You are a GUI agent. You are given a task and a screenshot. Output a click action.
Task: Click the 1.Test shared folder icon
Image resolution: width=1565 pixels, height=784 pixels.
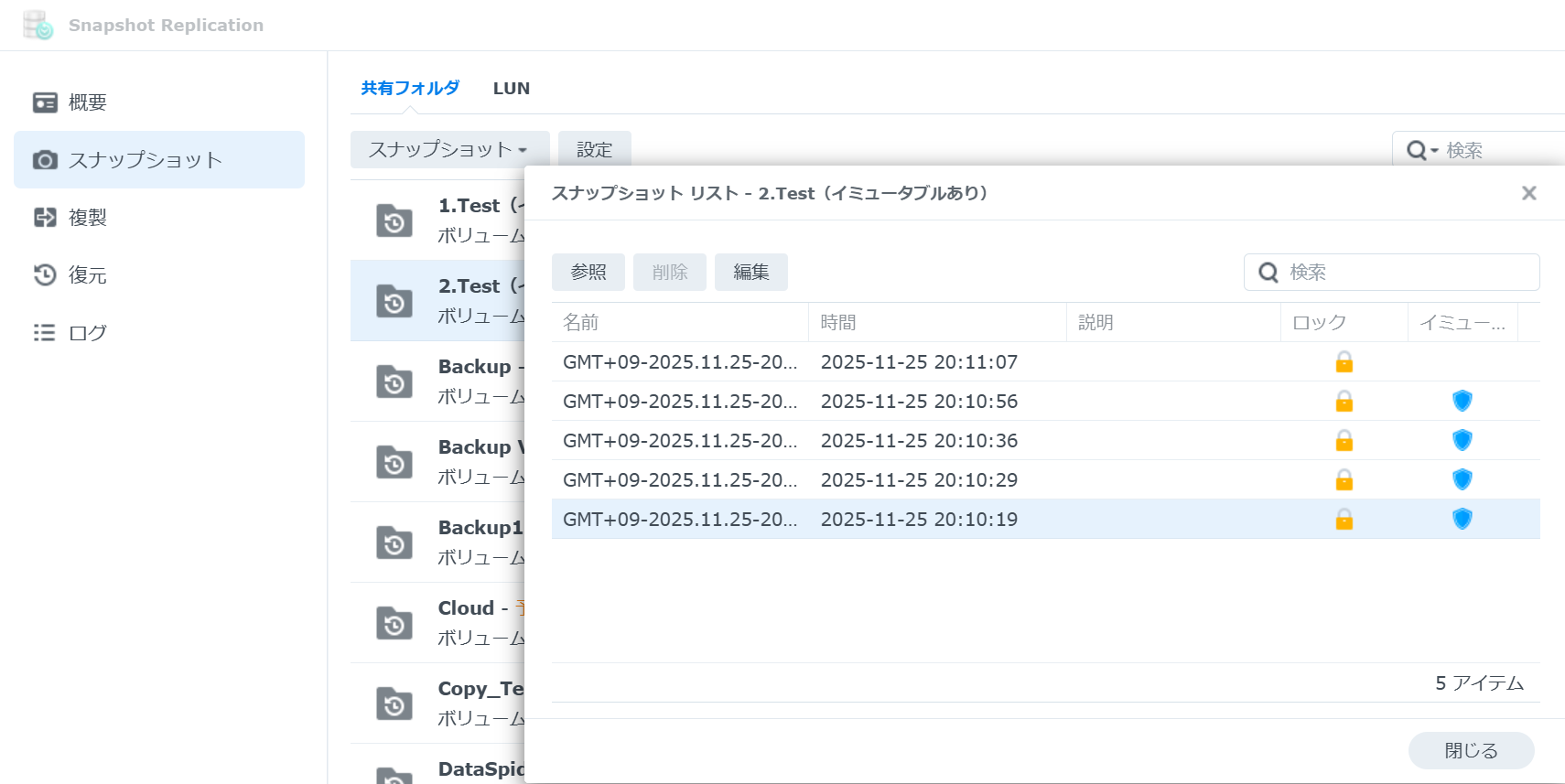pyautogui.click(x=394, y=220)
